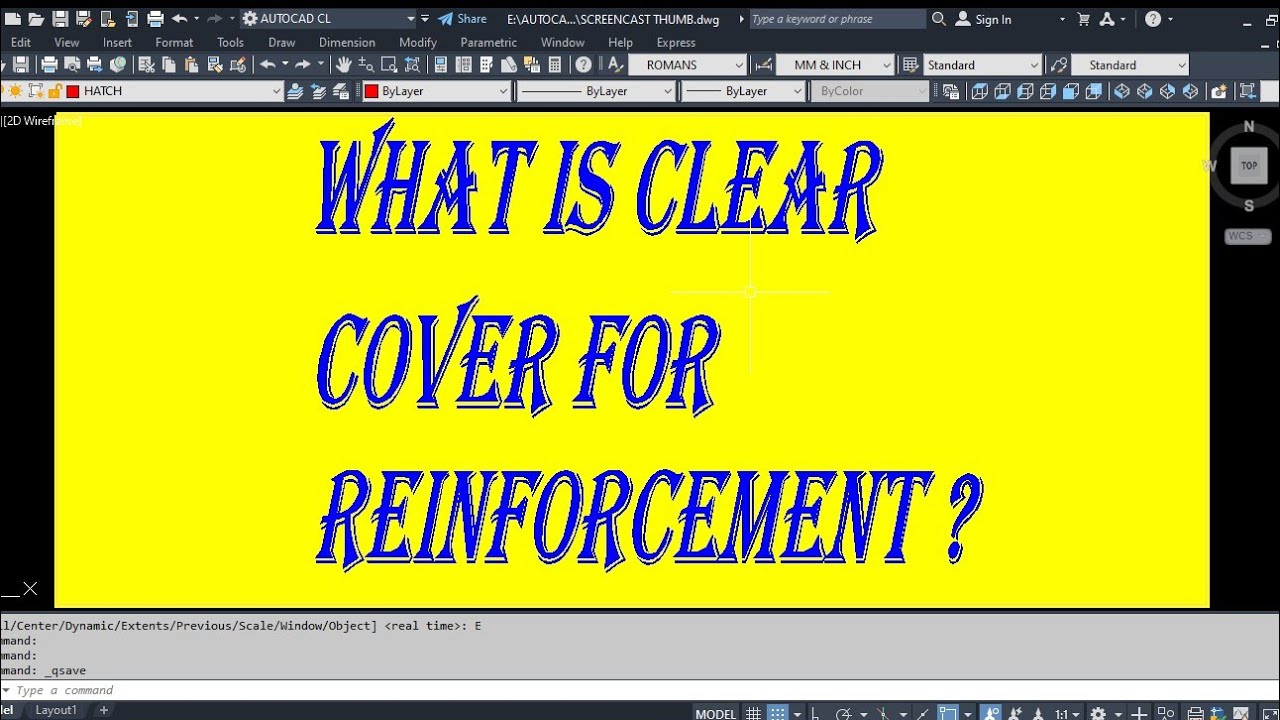Click the Open file folder icon
Viewport: 1280px width, 720px height.
click(x=36, y=19)
